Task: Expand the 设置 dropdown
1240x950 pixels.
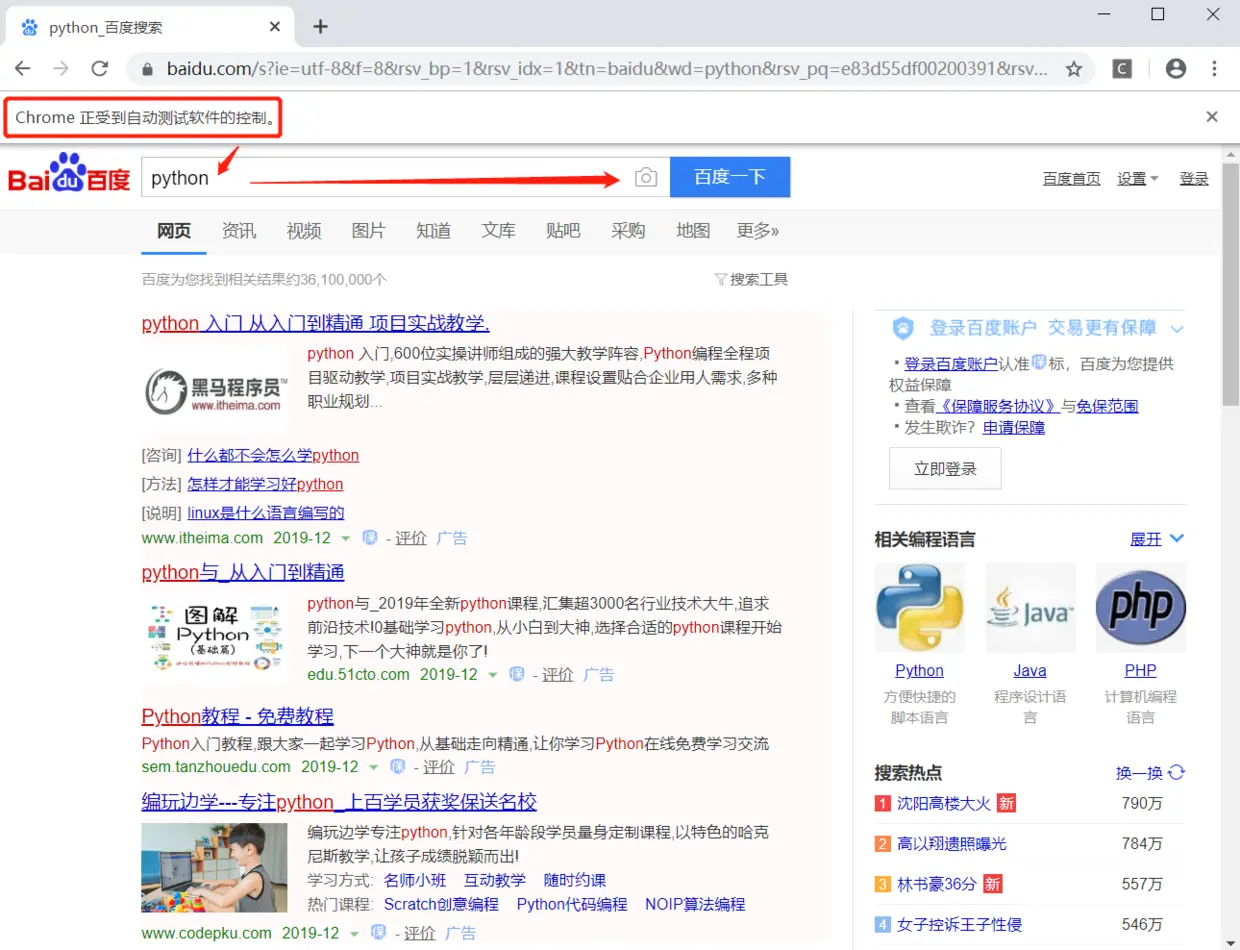Action: point(1137,178)
